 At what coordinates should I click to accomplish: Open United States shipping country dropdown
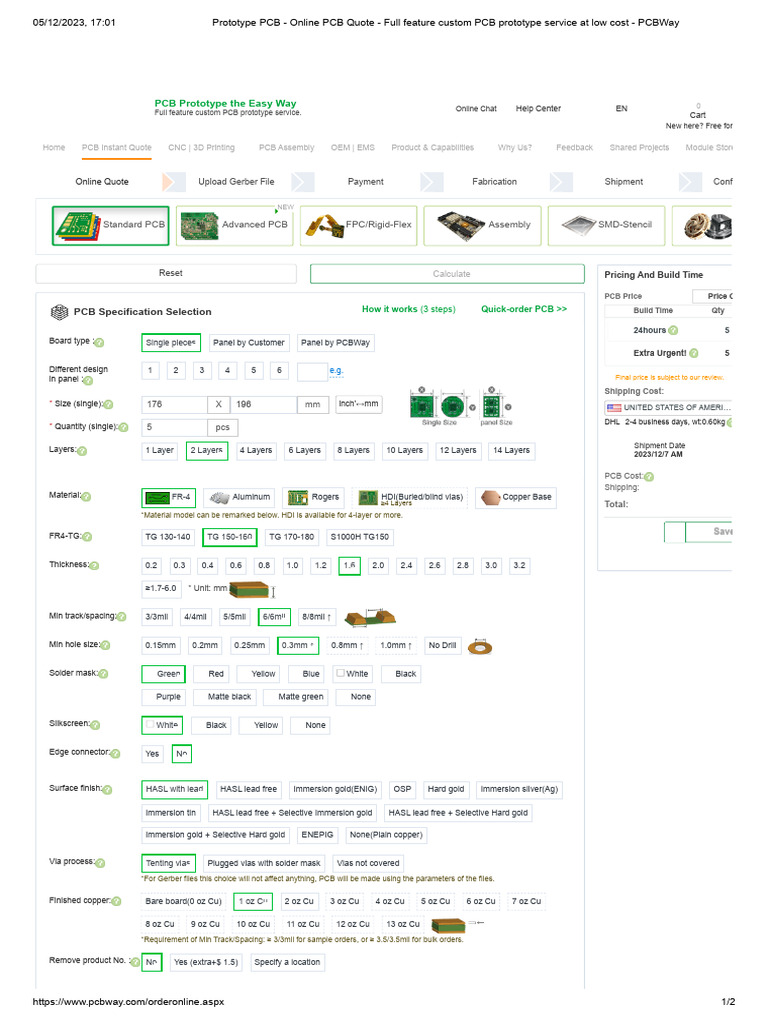point(668,408)
